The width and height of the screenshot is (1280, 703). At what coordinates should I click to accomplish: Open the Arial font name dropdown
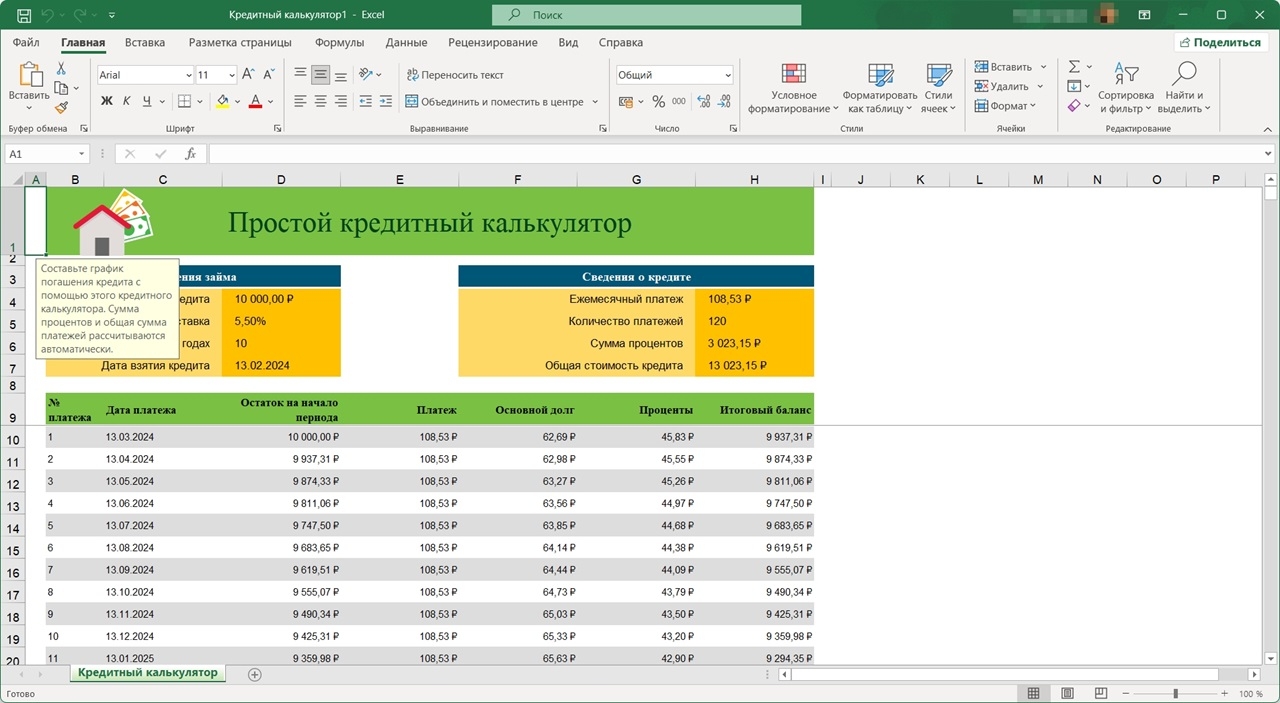pyautogui.click(x=189, y=75)
